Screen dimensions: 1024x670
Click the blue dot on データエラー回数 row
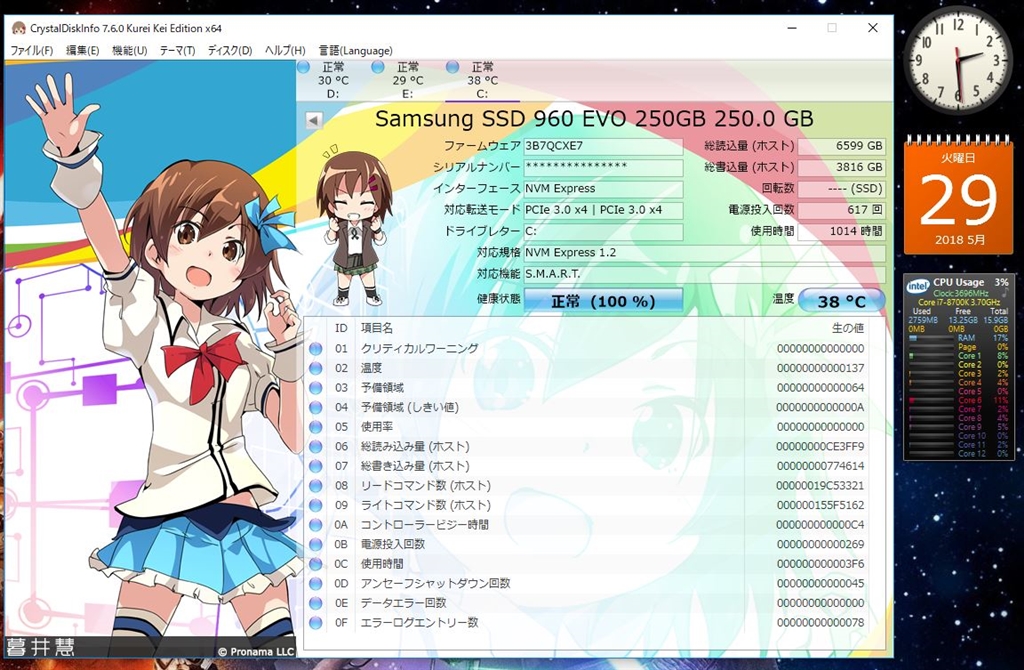coord(315,603)
